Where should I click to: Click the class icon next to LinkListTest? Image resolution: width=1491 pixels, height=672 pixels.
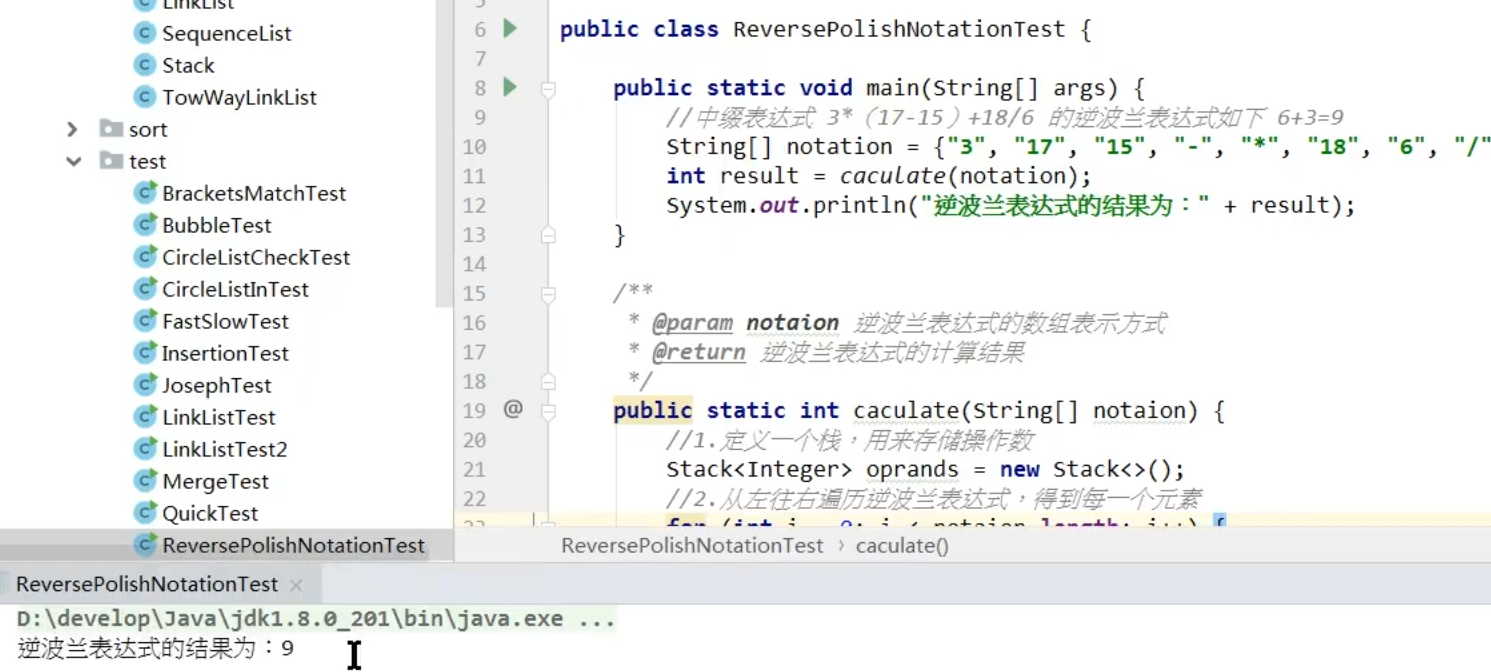(145, 417)
